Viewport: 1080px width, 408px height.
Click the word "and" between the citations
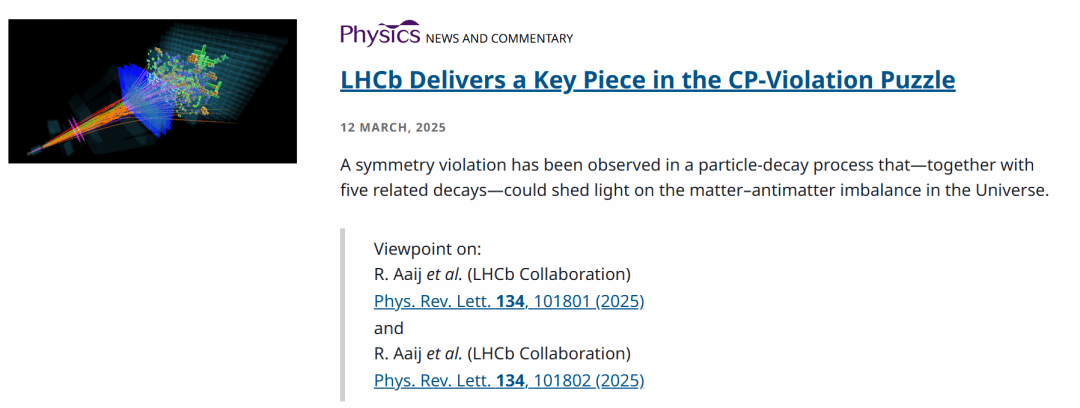tap(388, 328)
